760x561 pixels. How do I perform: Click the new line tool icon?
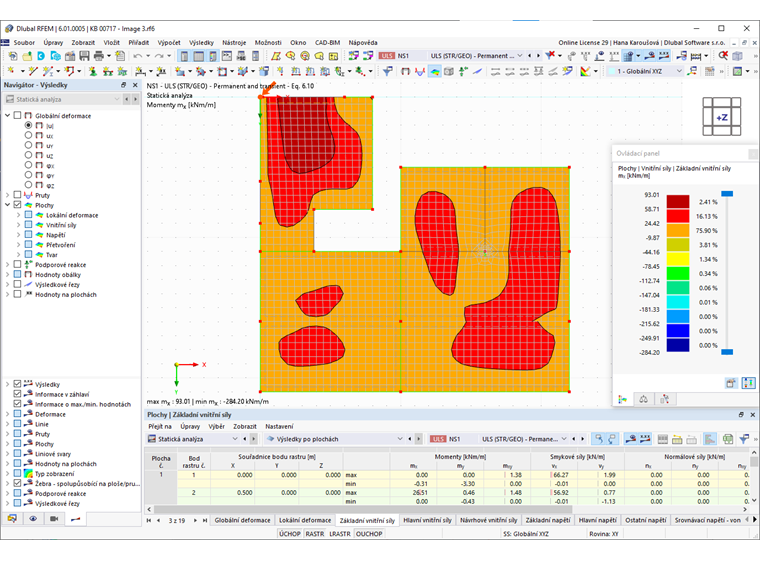tap(33, 71)
